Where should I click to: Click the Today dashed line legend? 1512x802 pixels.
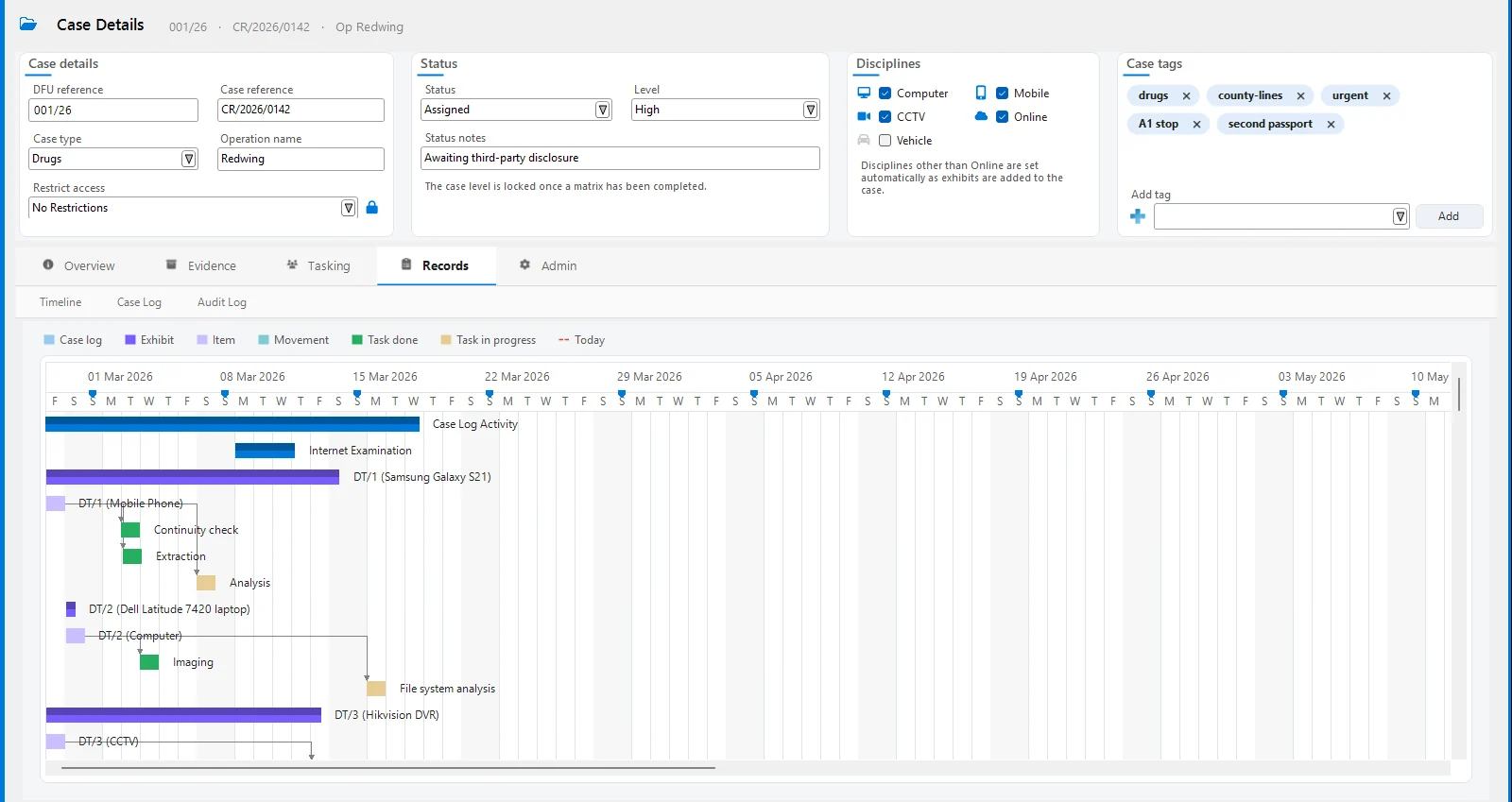click(x=564, y=340)
